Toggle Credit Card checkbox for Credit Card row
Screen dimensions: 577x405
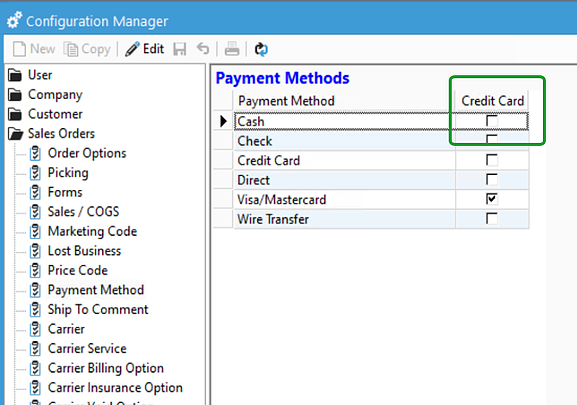[492, 160]
